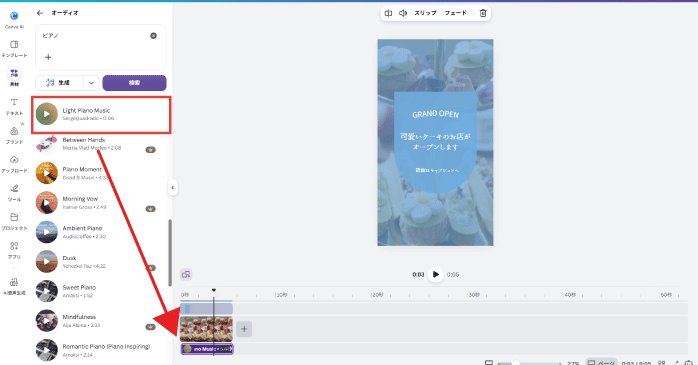Play the Romantic Piano (Piano Inspiring) preview
The image size is (698, 365).
point(47,350)
